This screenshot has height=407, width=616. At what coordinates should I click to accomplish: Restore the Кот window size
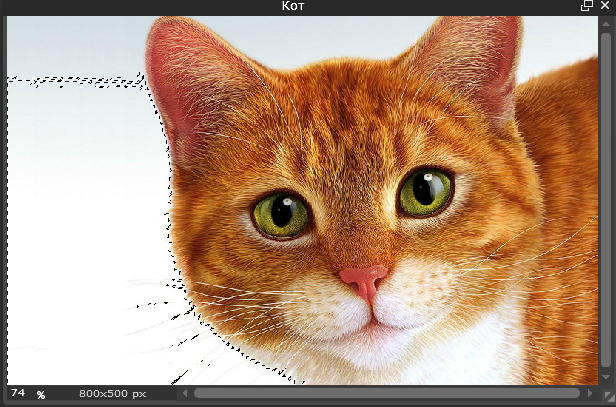pos(587,6)
